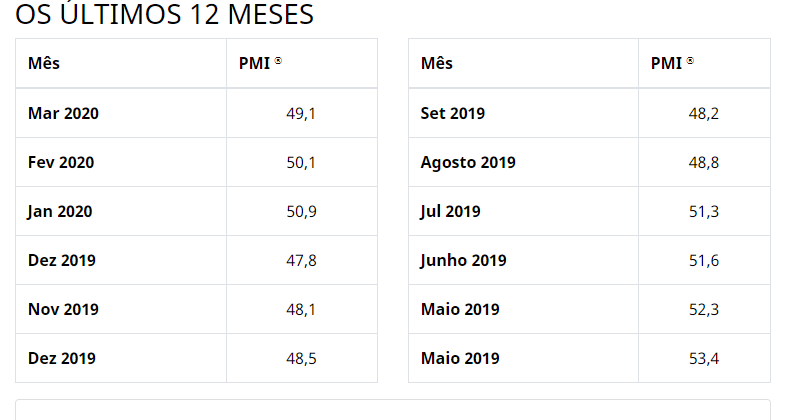Click the info icon beside PMI above 48,2
790x420 pixels.
coord(690,62)
